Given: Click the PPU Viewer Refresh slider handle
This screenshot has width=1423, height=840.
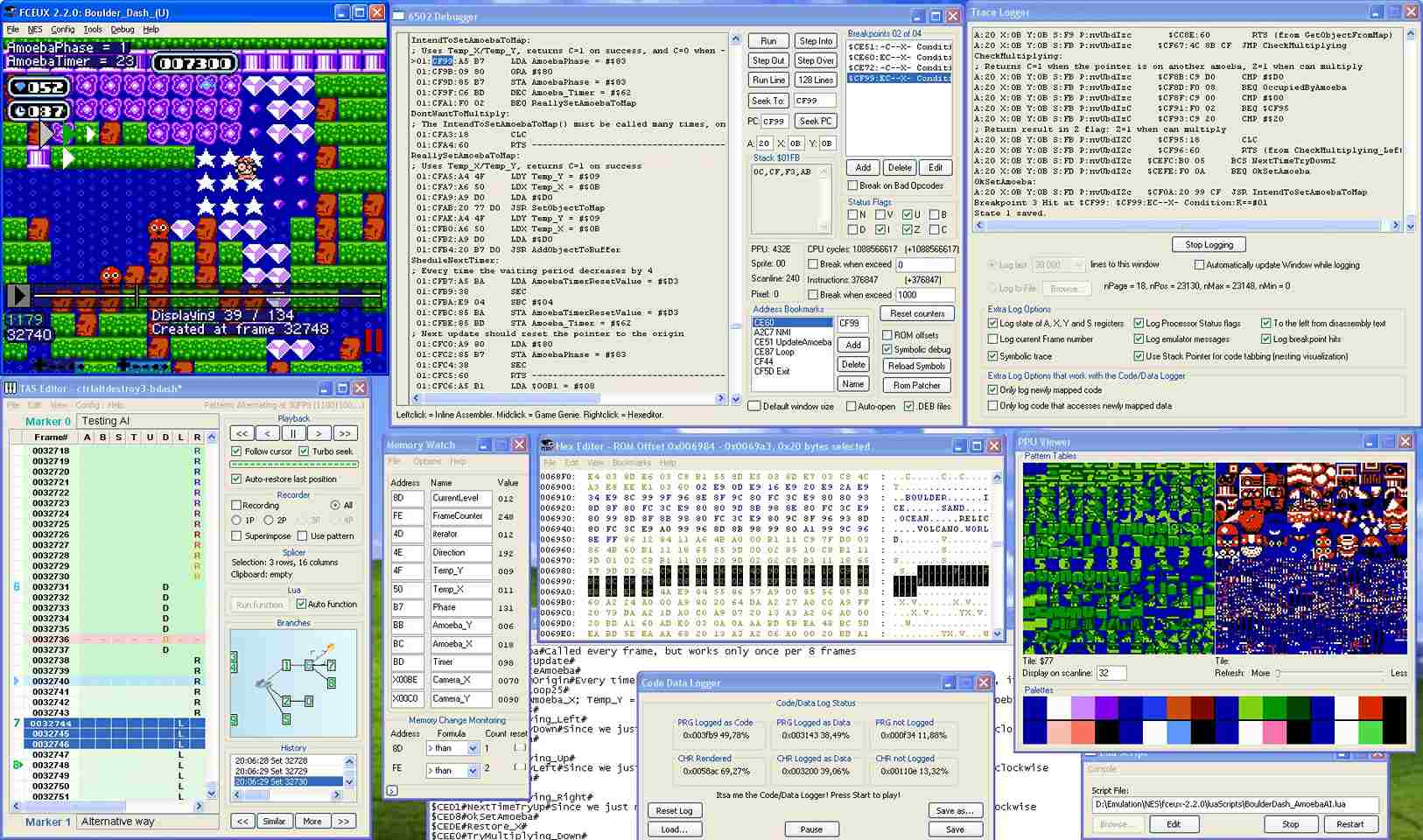Looking at the screenshot, I should [1279, 674].
